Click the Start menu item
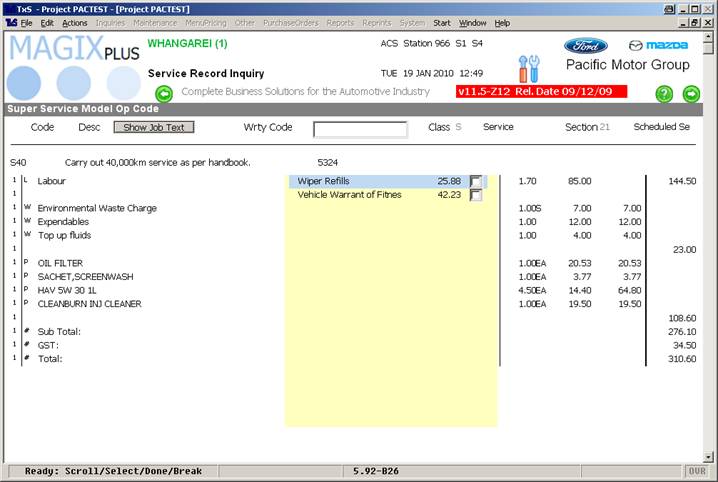The height and width of the screenshot is (482, 718). [441, 22]
